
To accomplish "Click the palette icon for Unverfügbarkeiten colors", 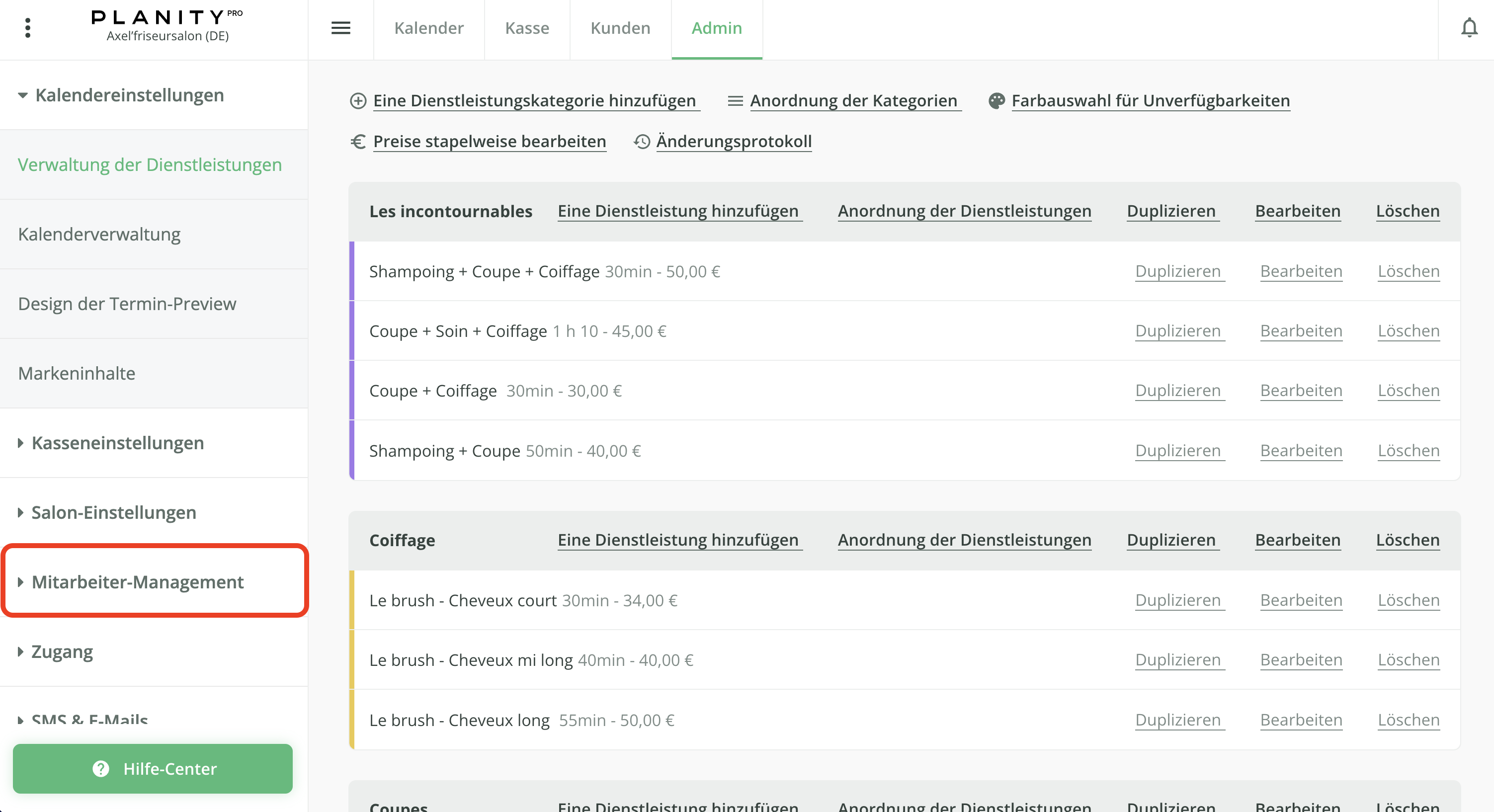I will point(996,100).
